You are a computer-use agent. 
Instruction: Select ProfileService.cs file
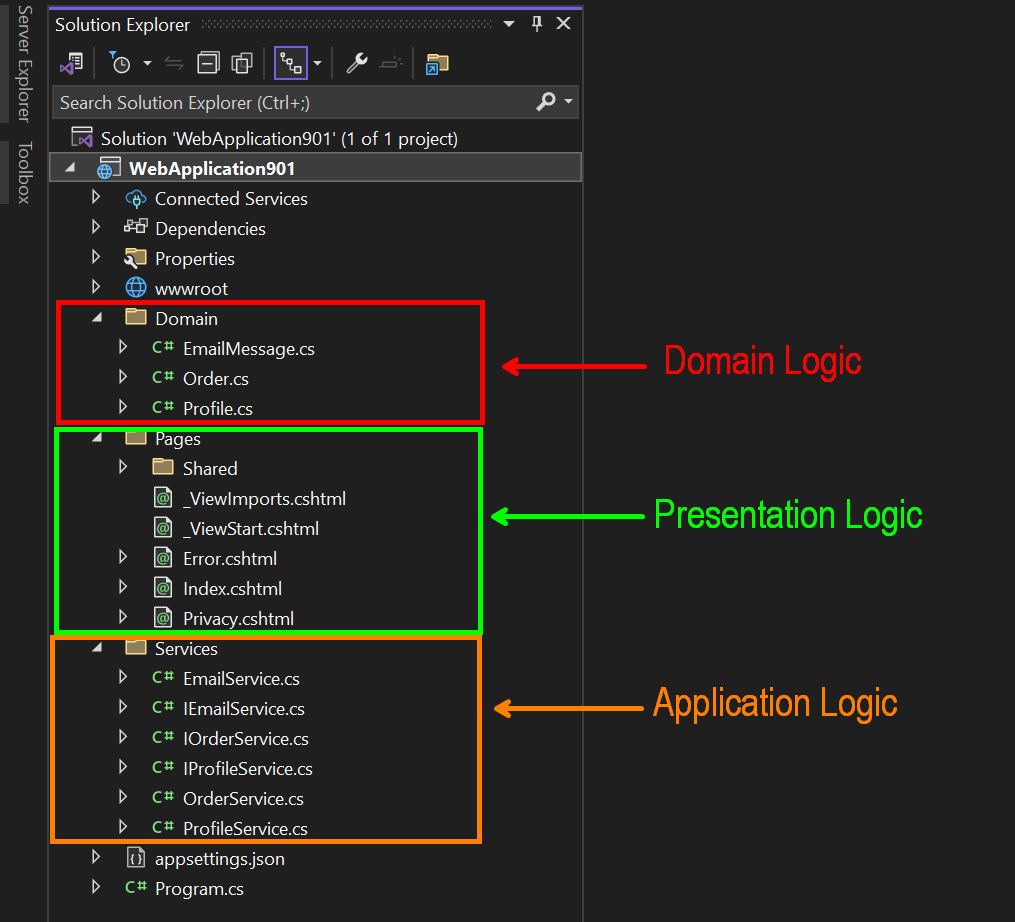245,829
